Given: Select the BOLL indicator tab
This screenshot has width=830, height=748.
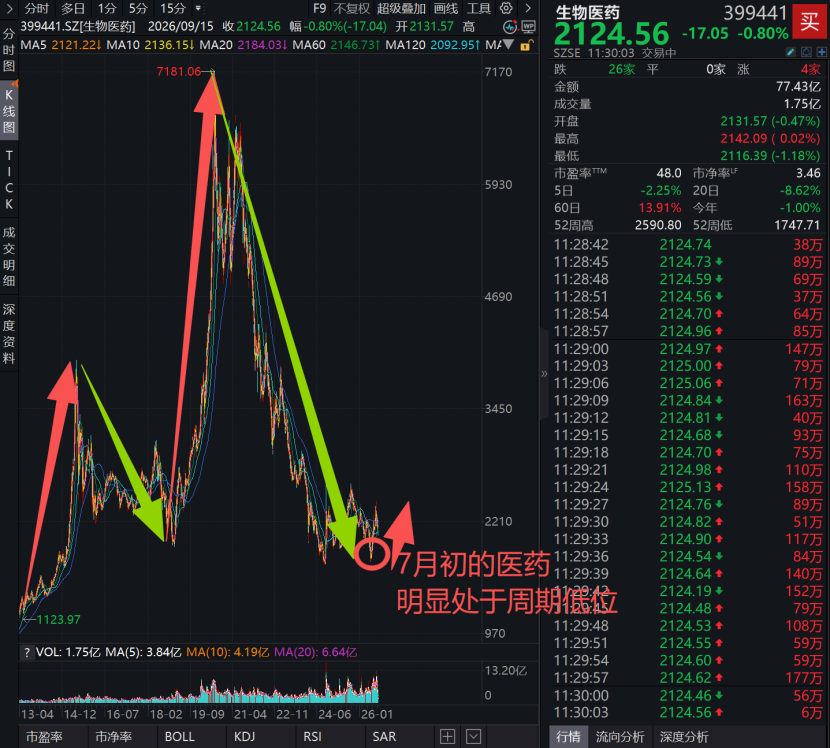Looking at the screenshot, I should click(x=179, y=736).
